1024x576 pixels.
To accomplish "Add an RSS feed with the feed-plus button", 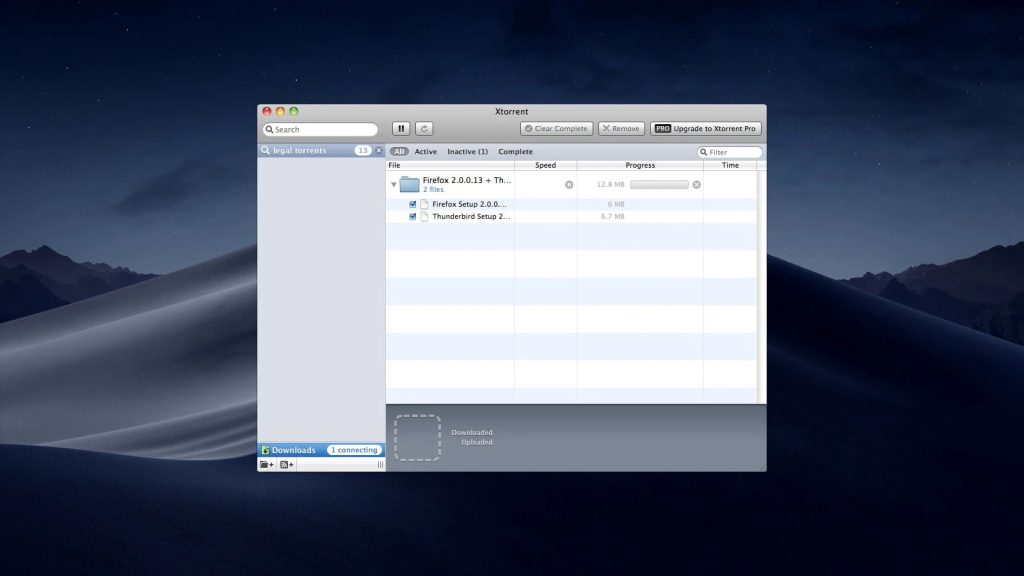I will click(287, 464).
